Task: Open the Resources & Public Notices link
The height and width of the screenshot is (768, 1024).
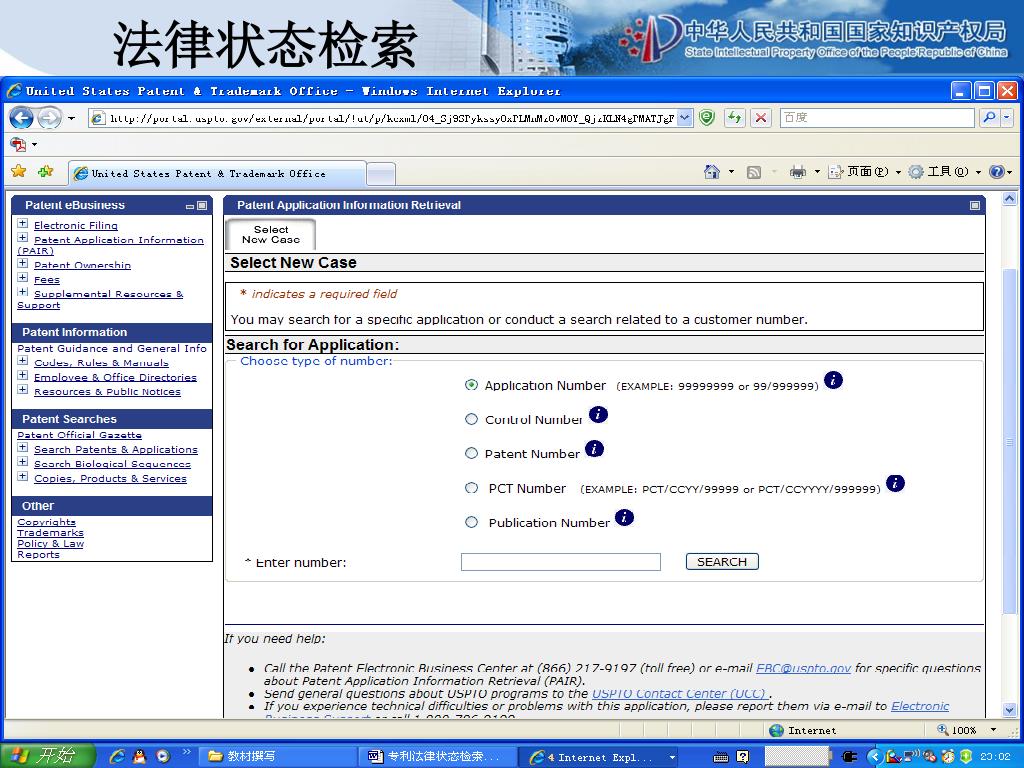Action: point(107,392)
